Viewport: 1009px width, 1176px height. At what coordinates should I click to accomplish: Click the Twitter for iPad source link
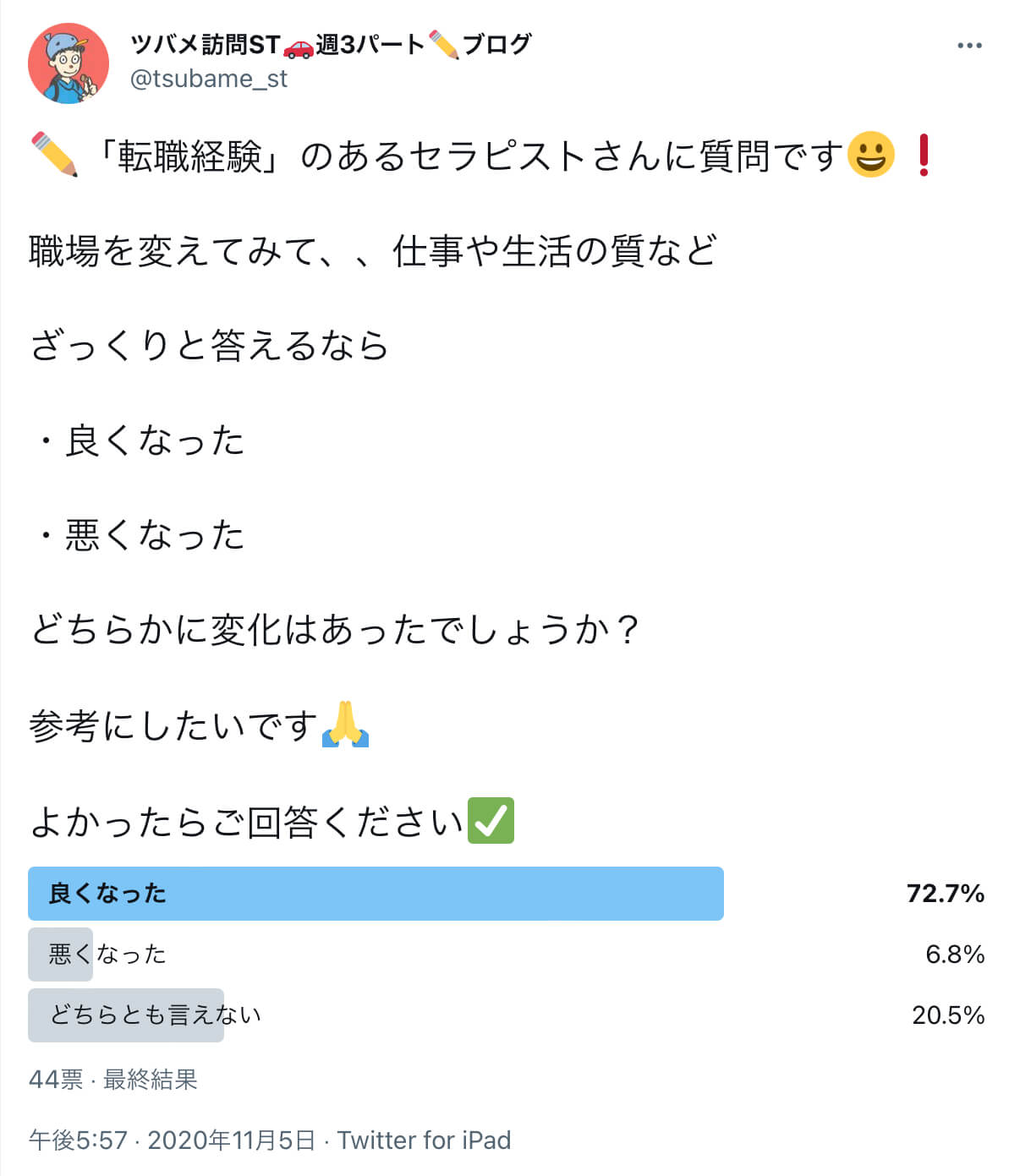(424, 1140)
